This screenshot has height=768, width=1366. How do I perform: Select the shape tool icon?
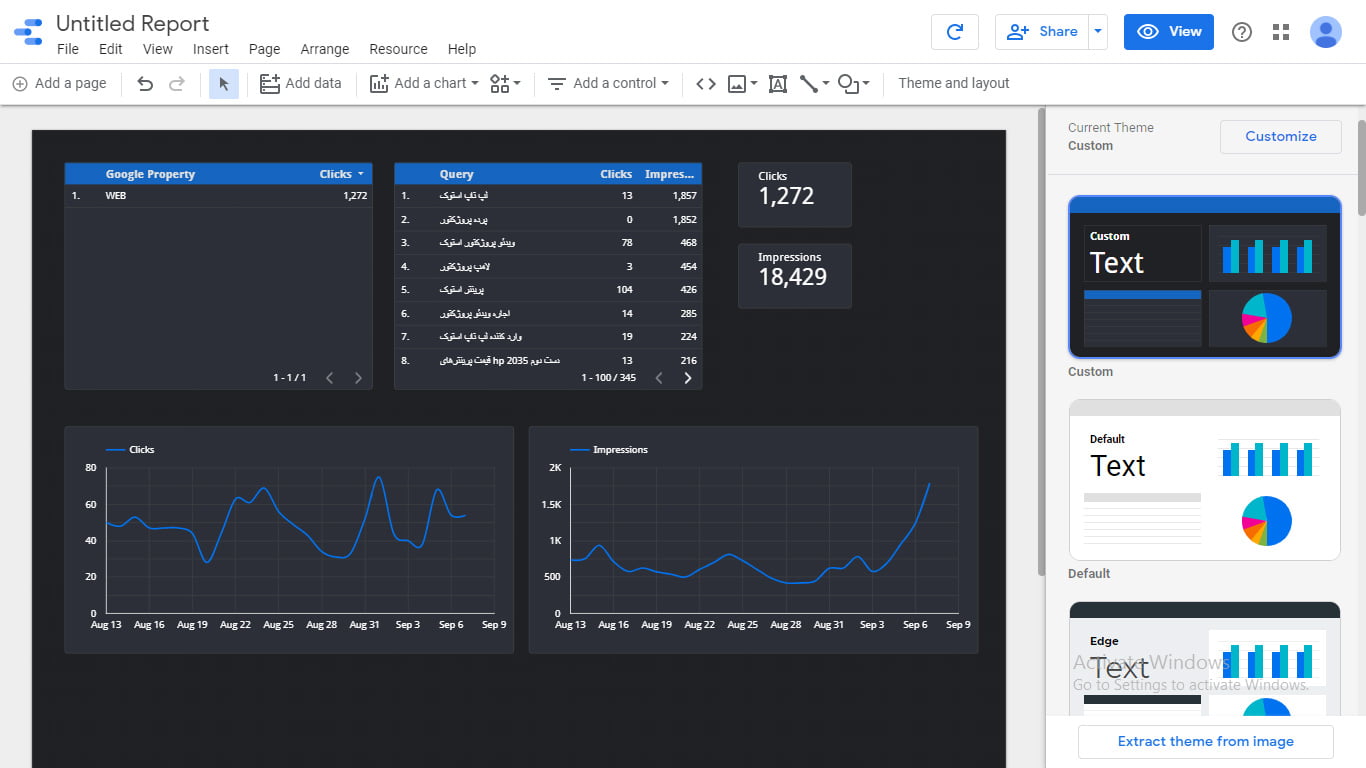849,84
